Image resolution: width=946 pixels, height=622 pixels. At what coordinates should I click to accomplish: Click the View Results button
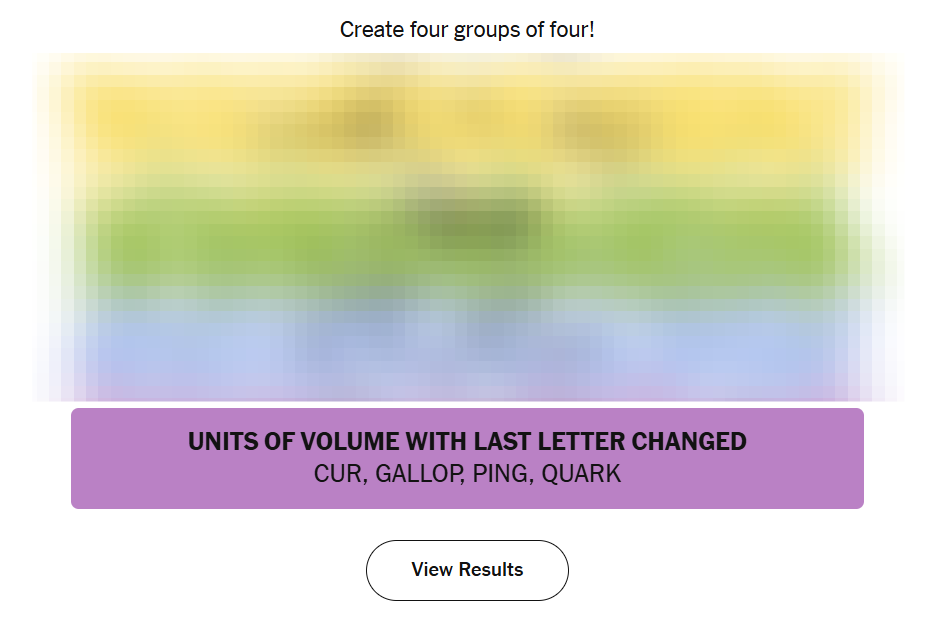[467, 570]
